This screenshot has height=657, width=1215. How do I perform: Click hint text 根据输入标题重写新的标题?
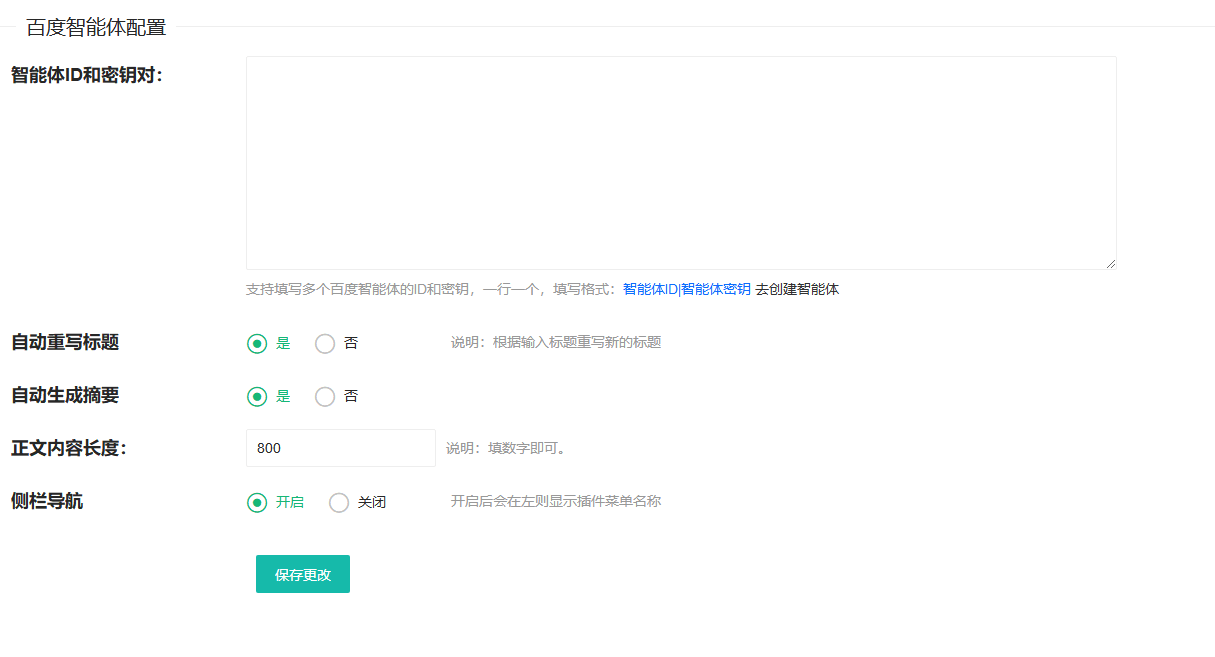click(555, 342)
